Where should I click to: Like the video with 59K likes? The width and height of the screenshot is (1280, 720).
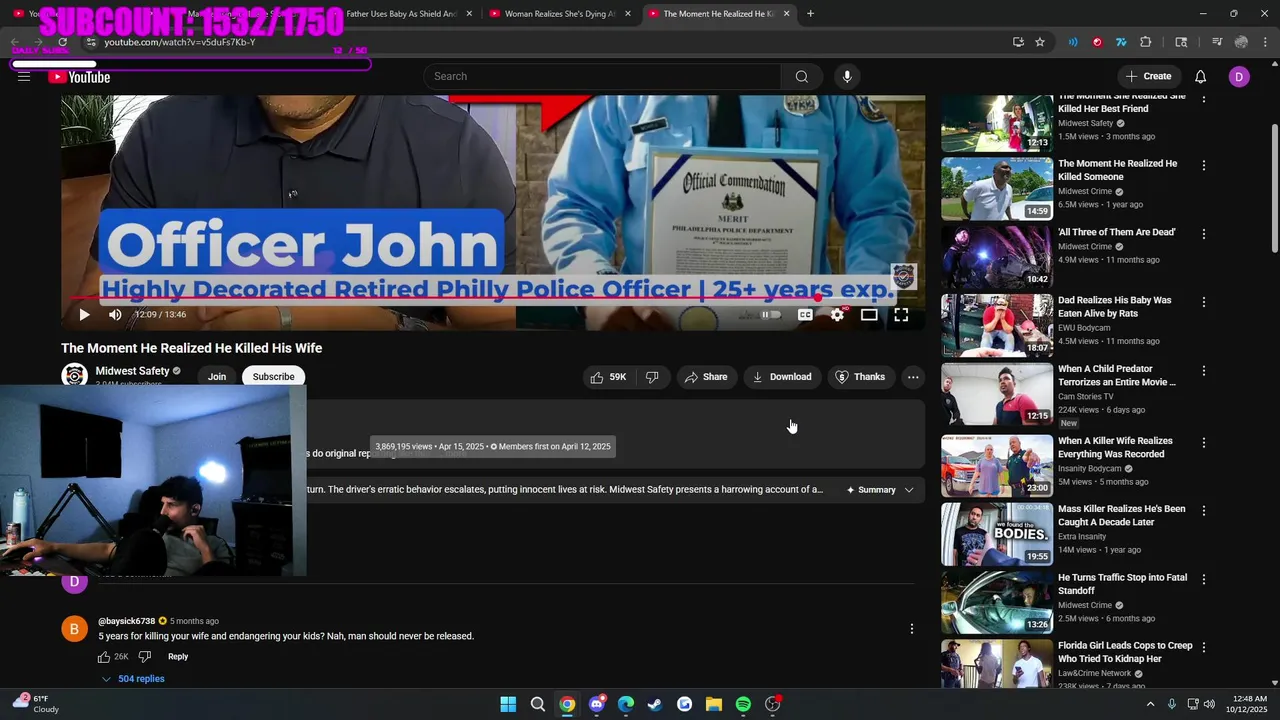(x=608, y=377)
